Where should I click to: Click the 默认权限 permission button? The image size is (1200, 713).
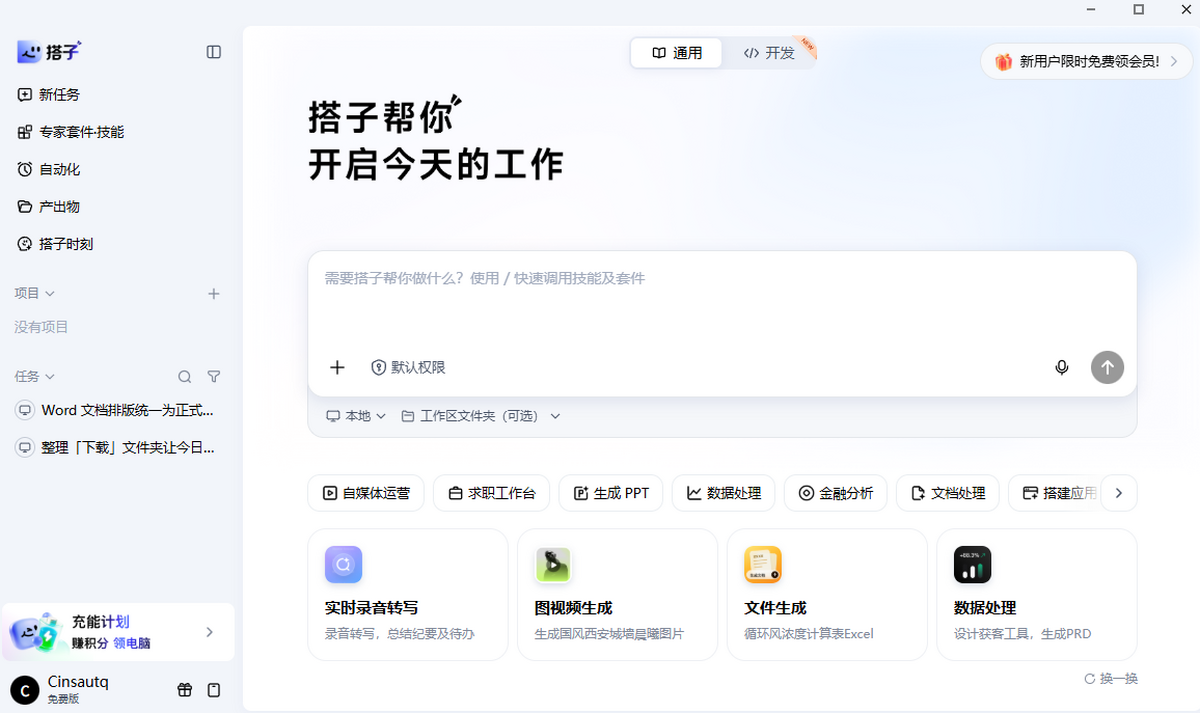tap(408, 367)
